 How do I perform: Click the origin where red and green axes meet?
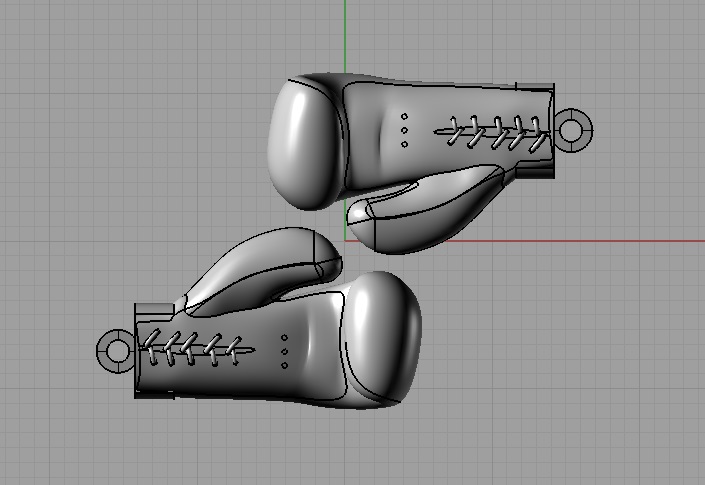click(345, 241)
